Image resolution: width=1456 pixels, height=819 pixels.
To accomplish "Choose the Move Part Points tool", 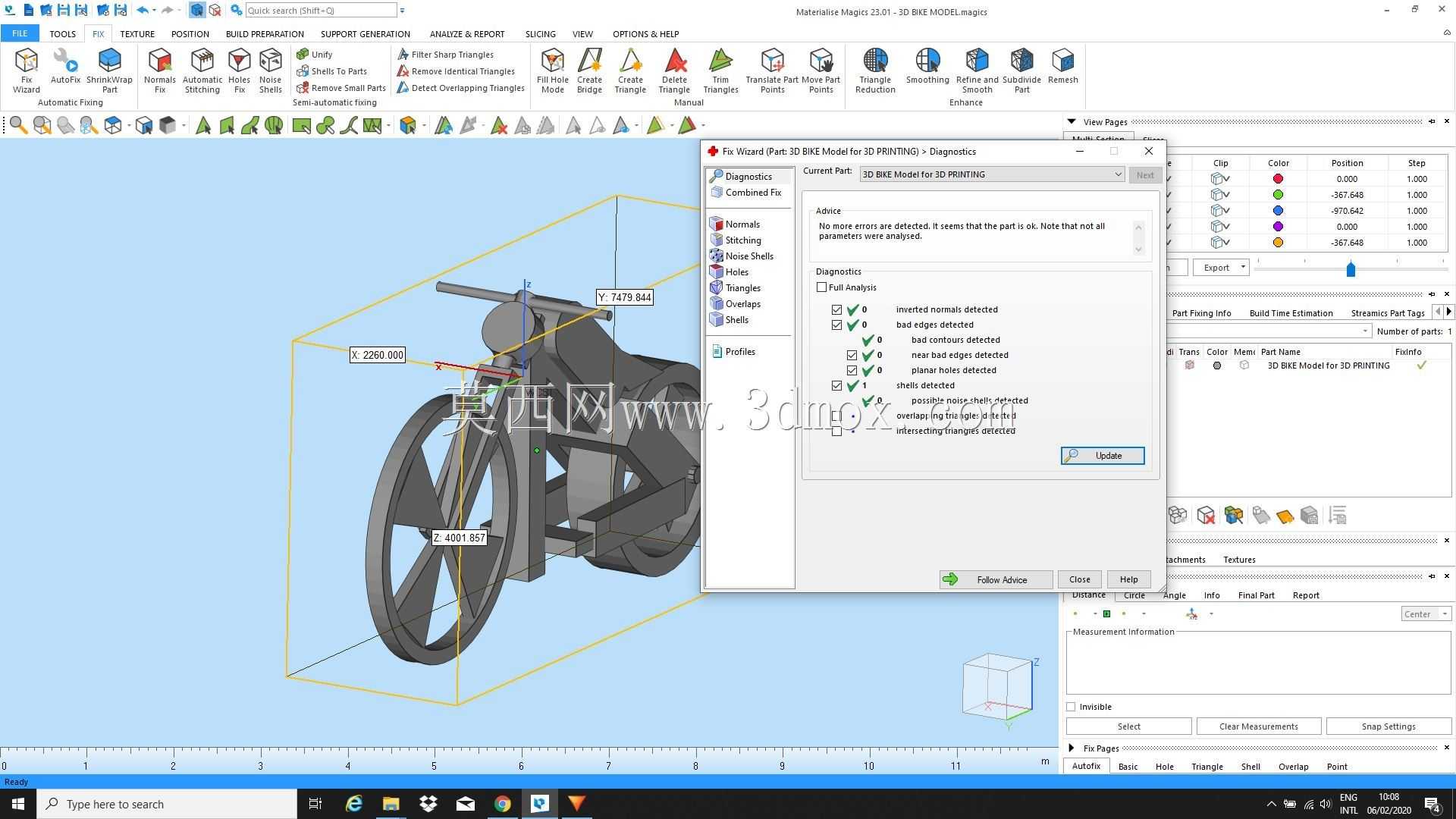I will point(821,71).
